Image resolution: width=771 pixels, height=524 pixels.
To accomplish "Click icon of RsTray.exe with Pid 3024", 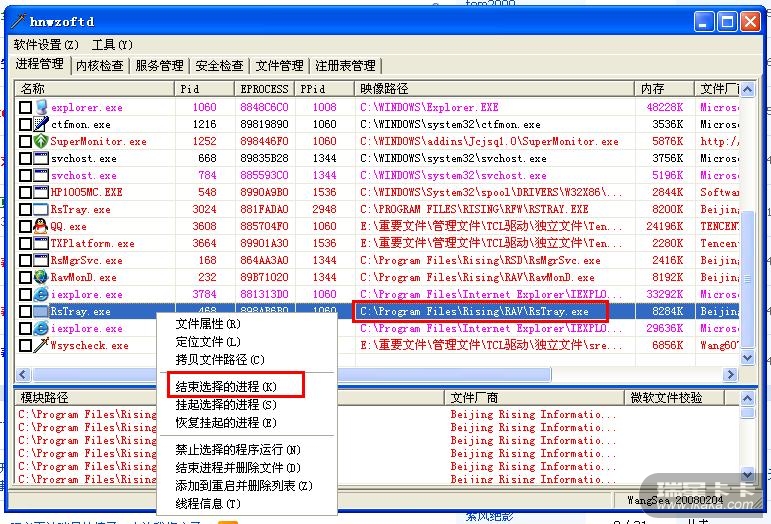I will [41, 209].
